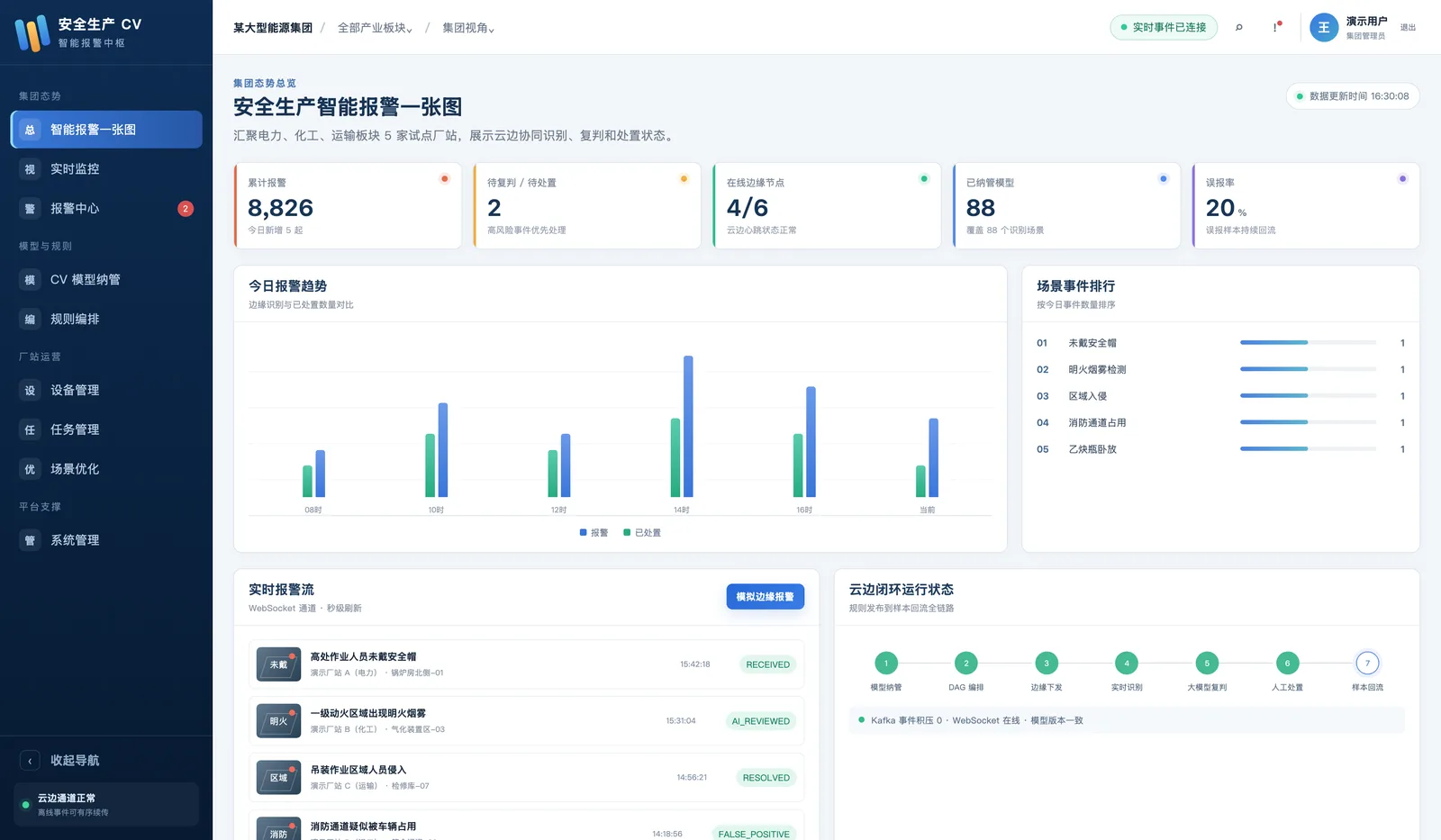Click the 安全生产 CV logo
Screen dimensions: 1441x840
point(32,33)
